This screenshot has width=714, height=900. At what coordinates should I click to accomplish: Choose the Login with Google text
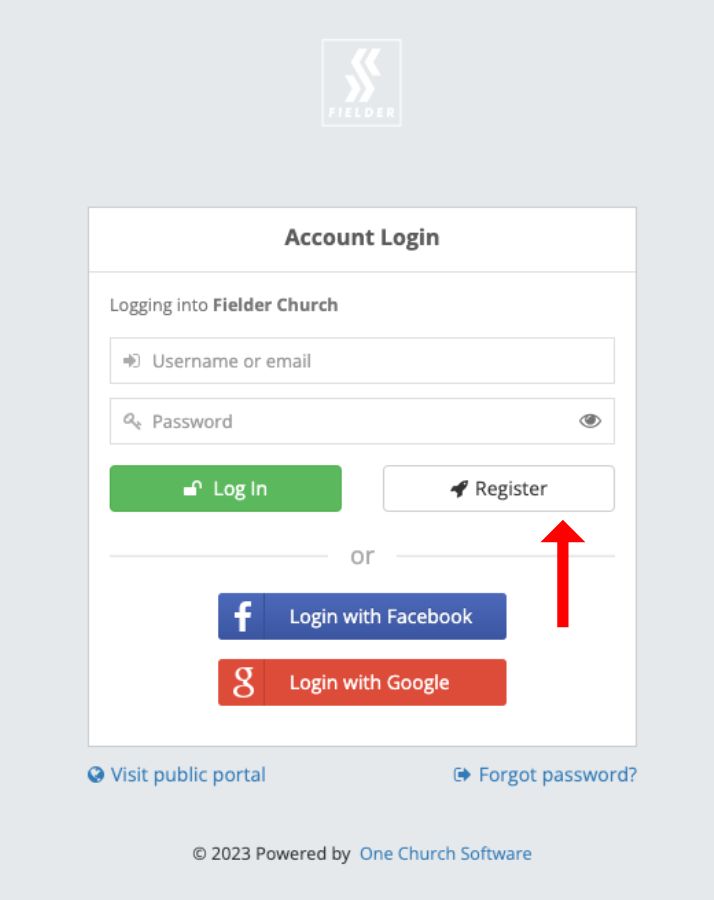(369, 683)
